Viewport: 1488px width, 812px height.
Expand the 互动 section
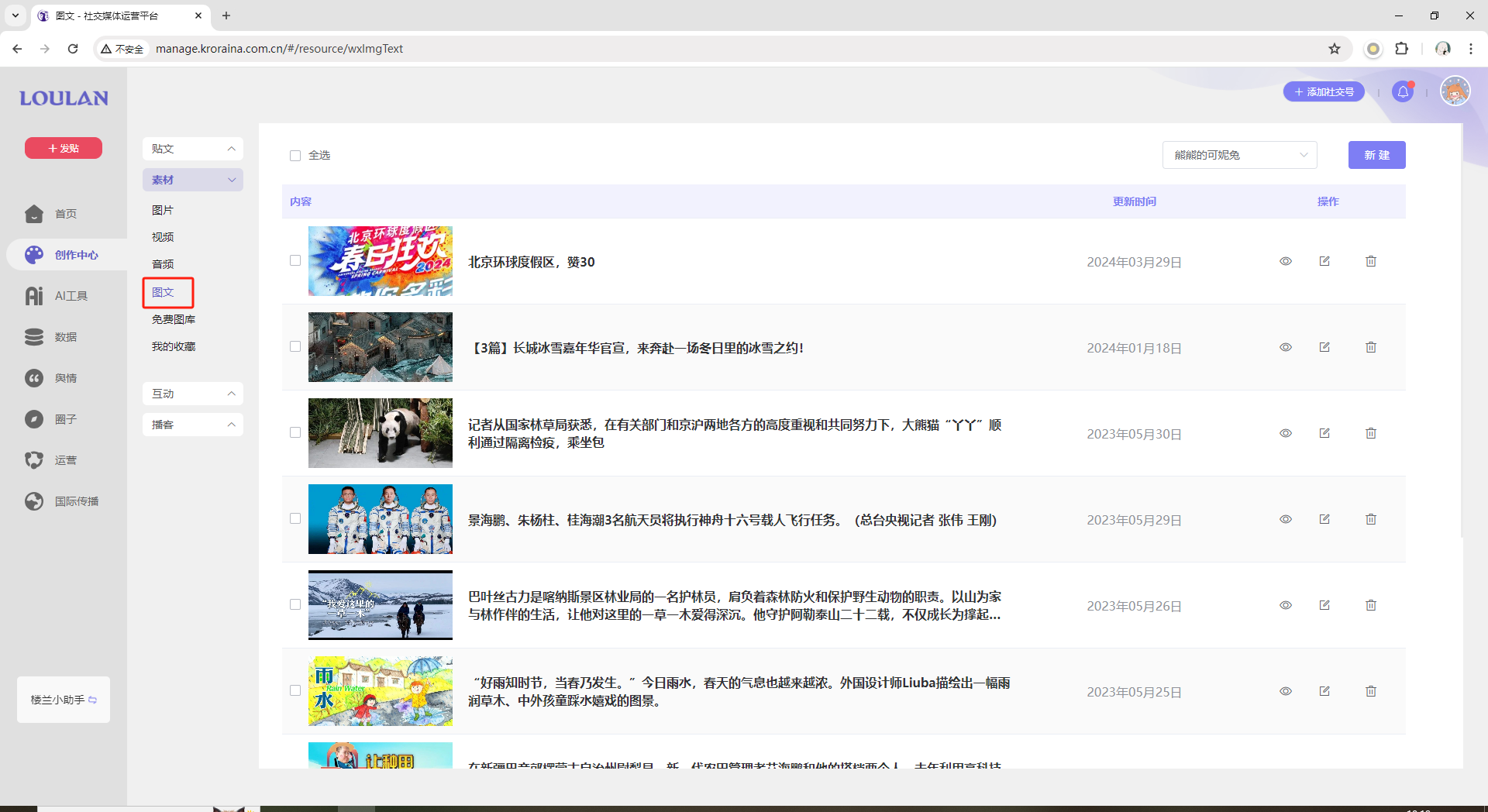(193, 394)
